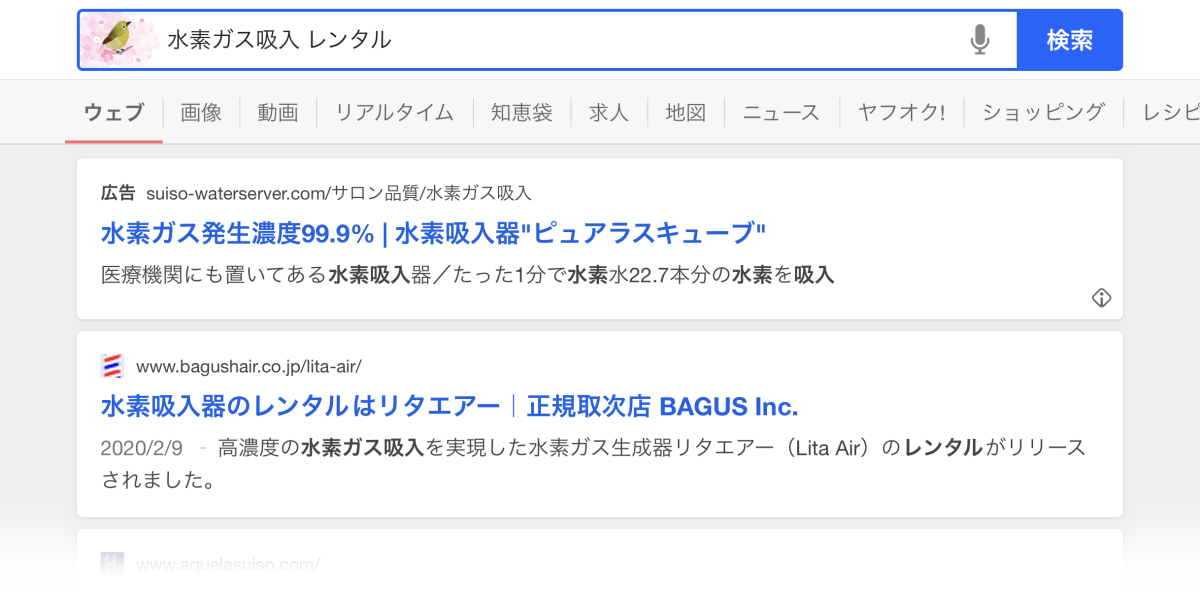
Task: Click the aquelasuiso.com result favicon
Action: [112, 564]
